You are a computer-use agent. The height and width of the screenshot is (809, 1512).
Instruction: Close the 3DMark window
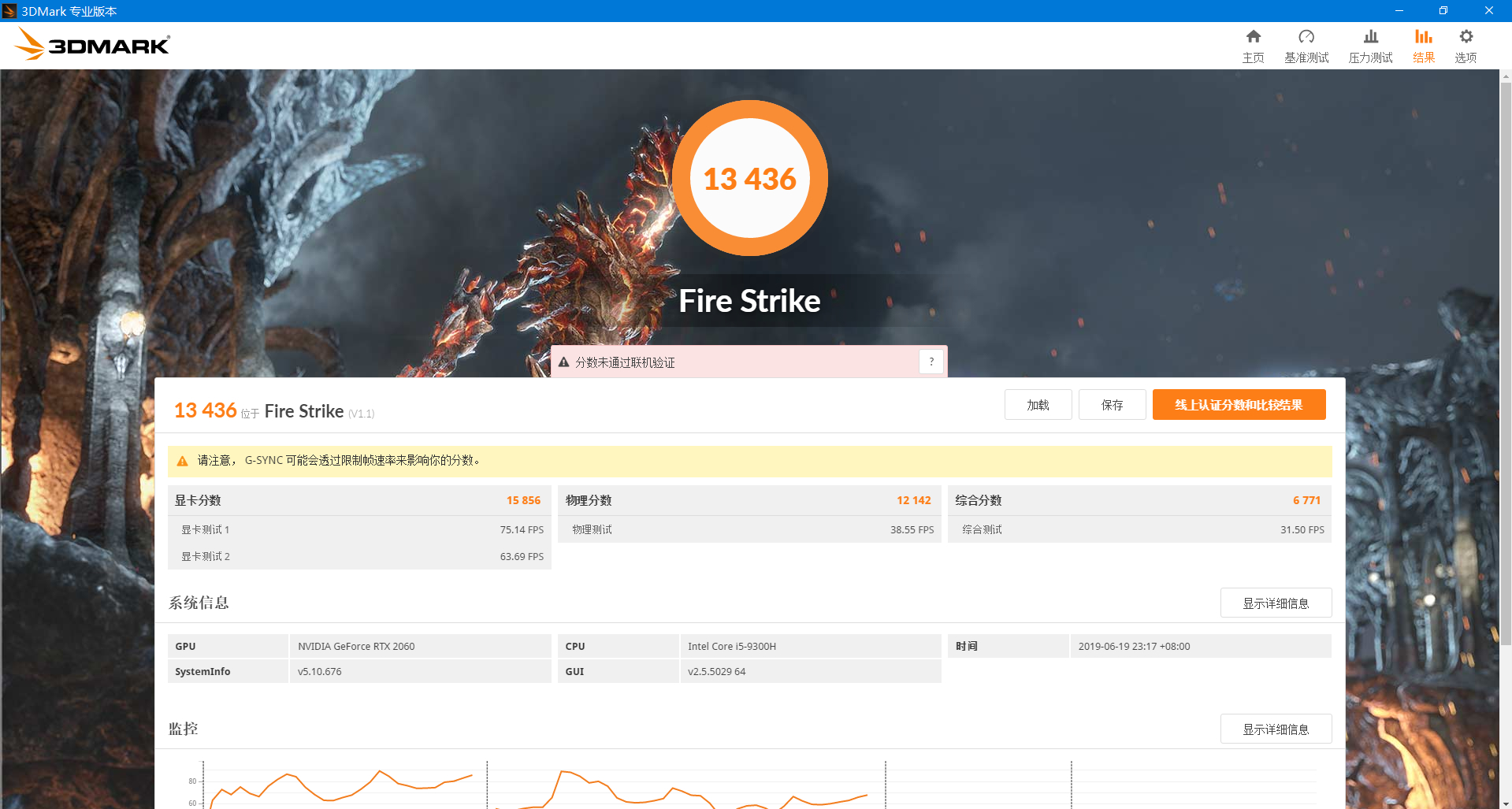coord(1488,10)
